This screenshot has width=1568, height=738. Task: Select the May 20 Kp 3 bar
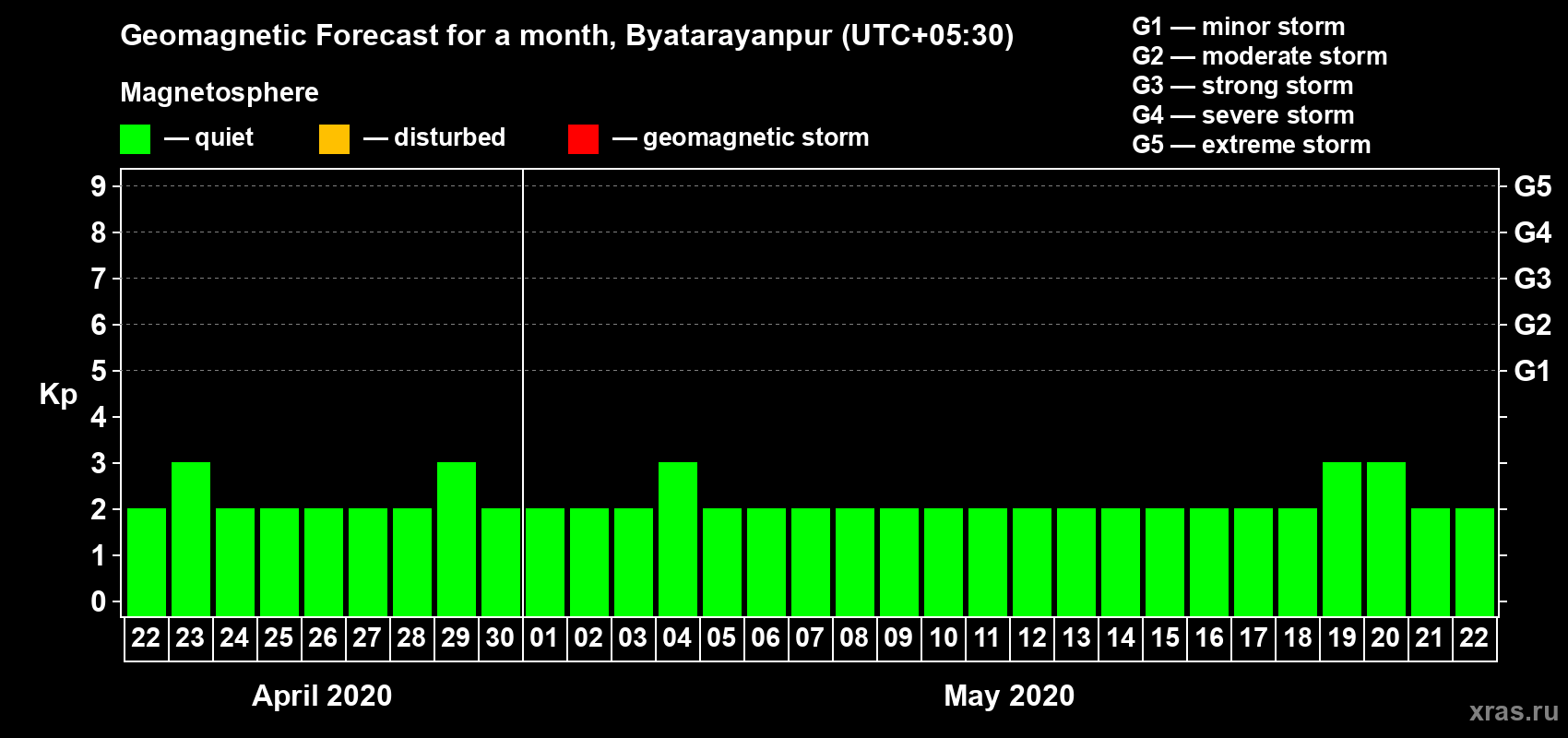pos(1386,539)
